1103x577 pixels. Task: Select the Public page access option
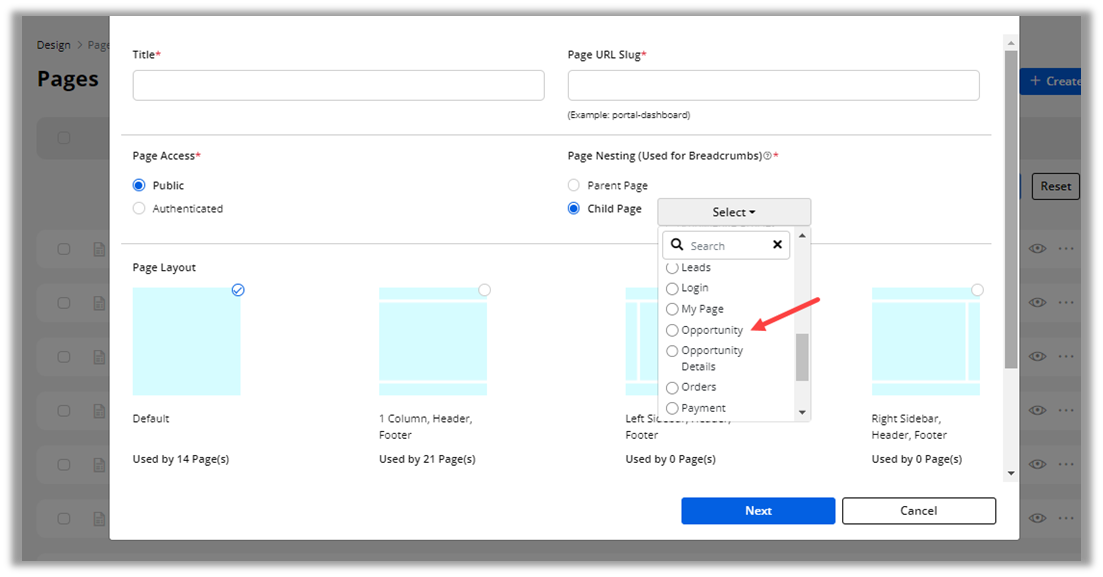[139, 186]
